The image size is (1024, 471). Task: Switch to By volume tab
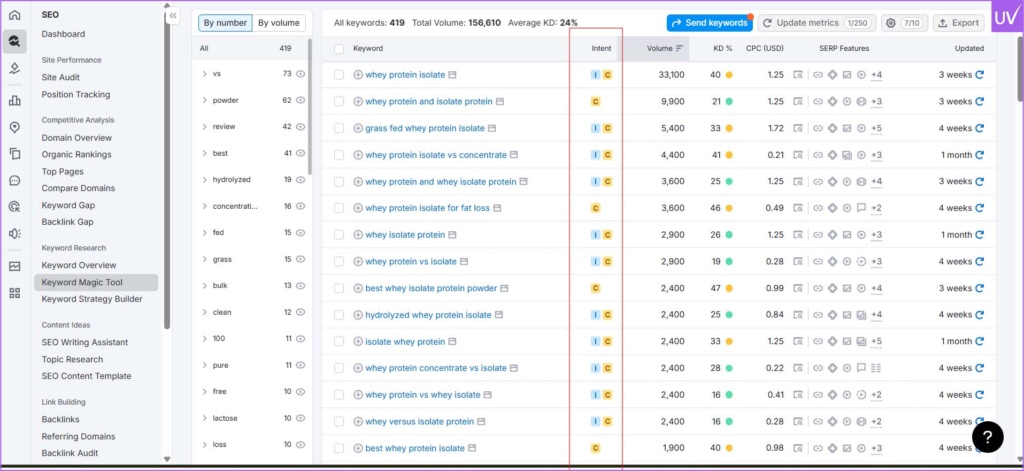click(278, 22)
